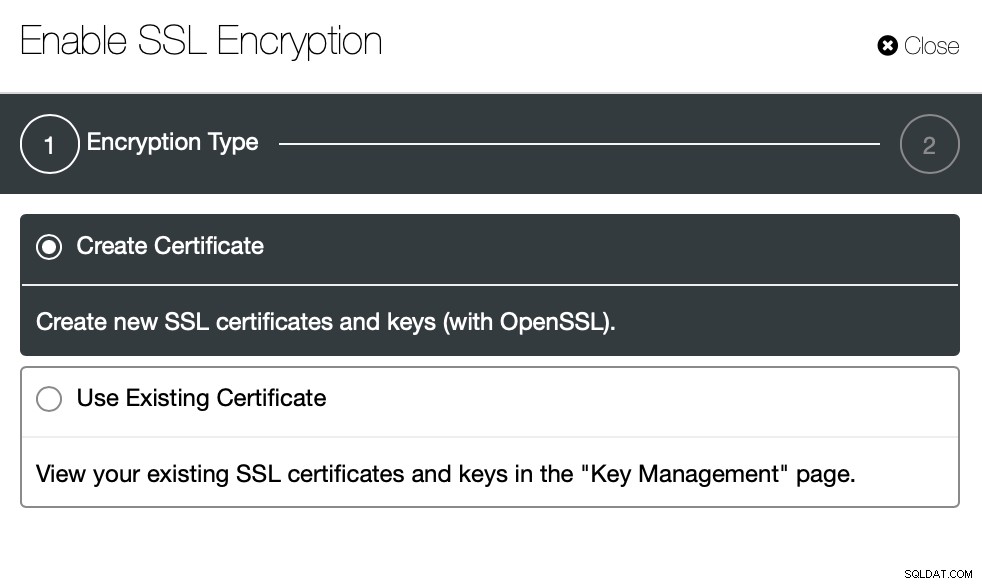Click the dark Create Certificate card header

tap(490, 249)
